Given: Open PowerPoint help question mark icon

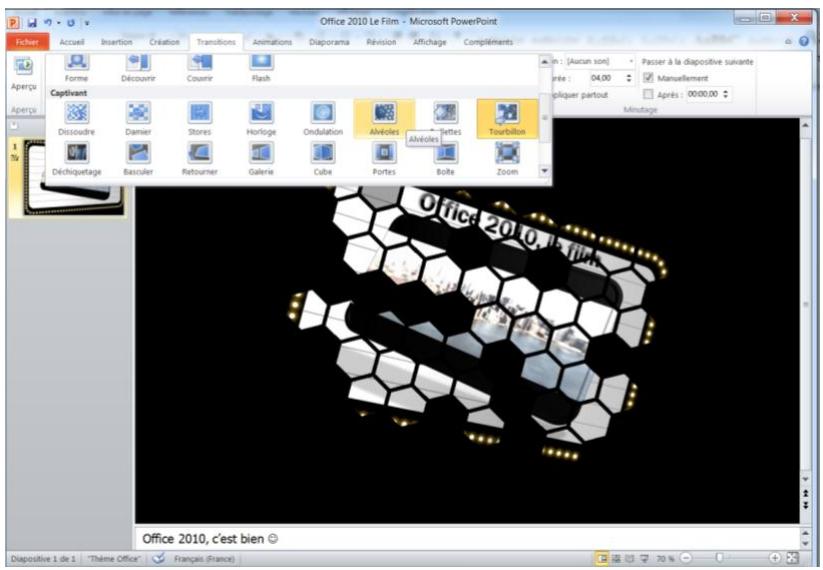Looking at the screenshot, I should click(804, 41).
